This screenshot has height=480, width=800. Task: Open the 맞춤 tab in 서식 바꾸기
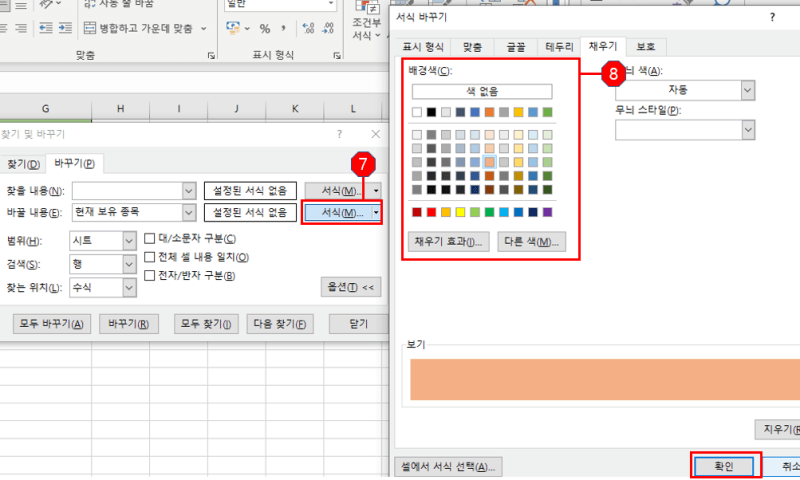(x=472, y=47)
